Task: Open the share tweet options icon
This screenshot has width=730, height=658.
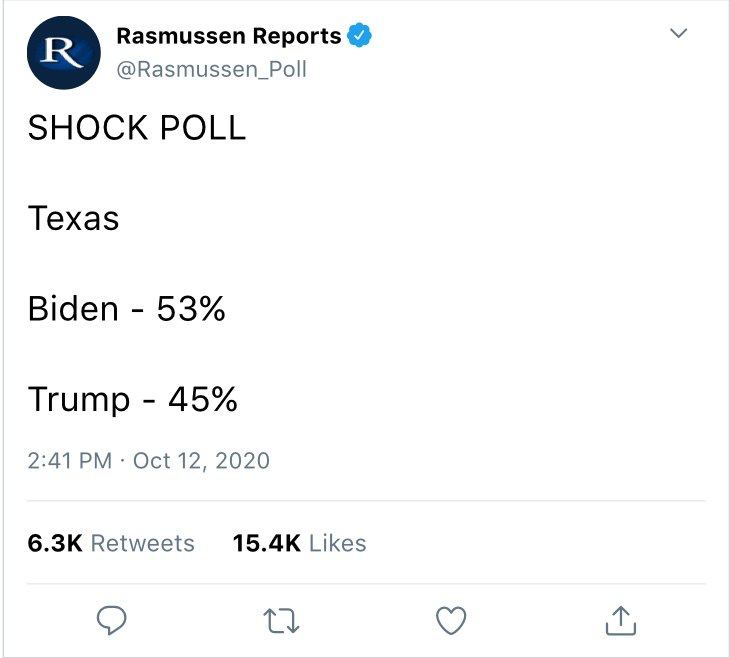Action: (620, 620)
